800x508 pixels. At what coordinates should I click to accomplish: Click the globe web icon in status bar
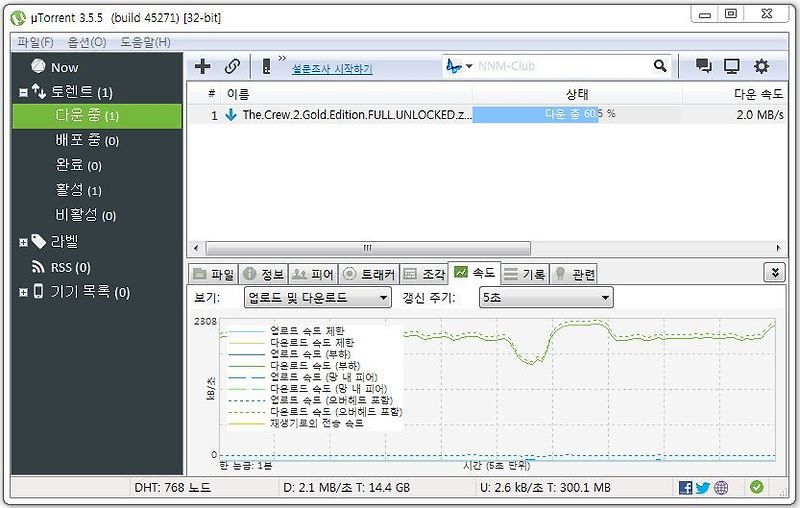pyautogui.click(x=721, y=488)
